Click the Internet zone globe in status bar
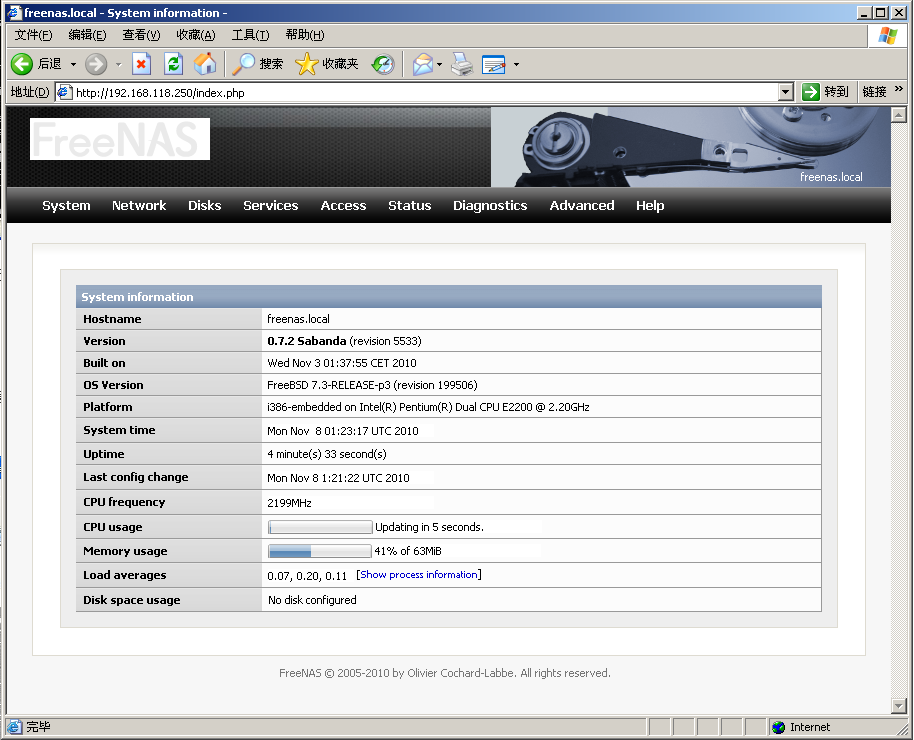The image size is (914, 740). pyautogui.click(x=778, y=727)
